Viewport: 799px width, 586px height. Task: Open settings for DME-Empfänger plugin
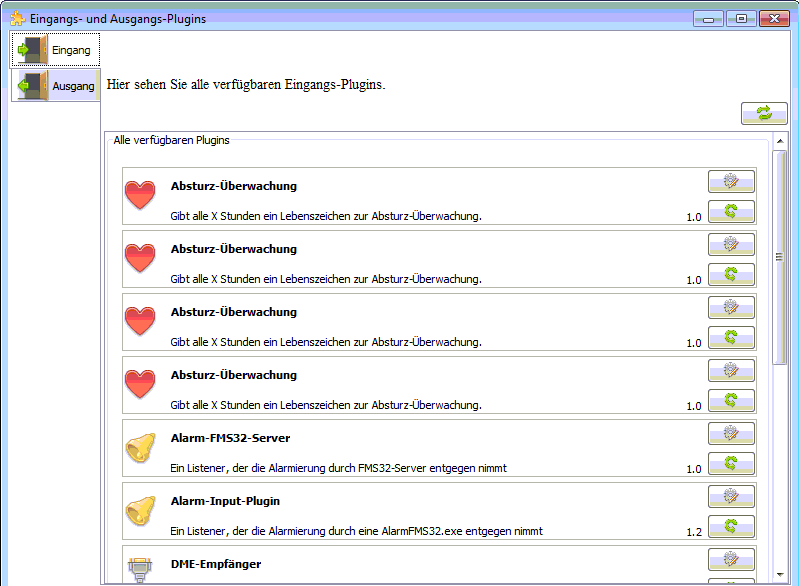[x=731, y=560]
